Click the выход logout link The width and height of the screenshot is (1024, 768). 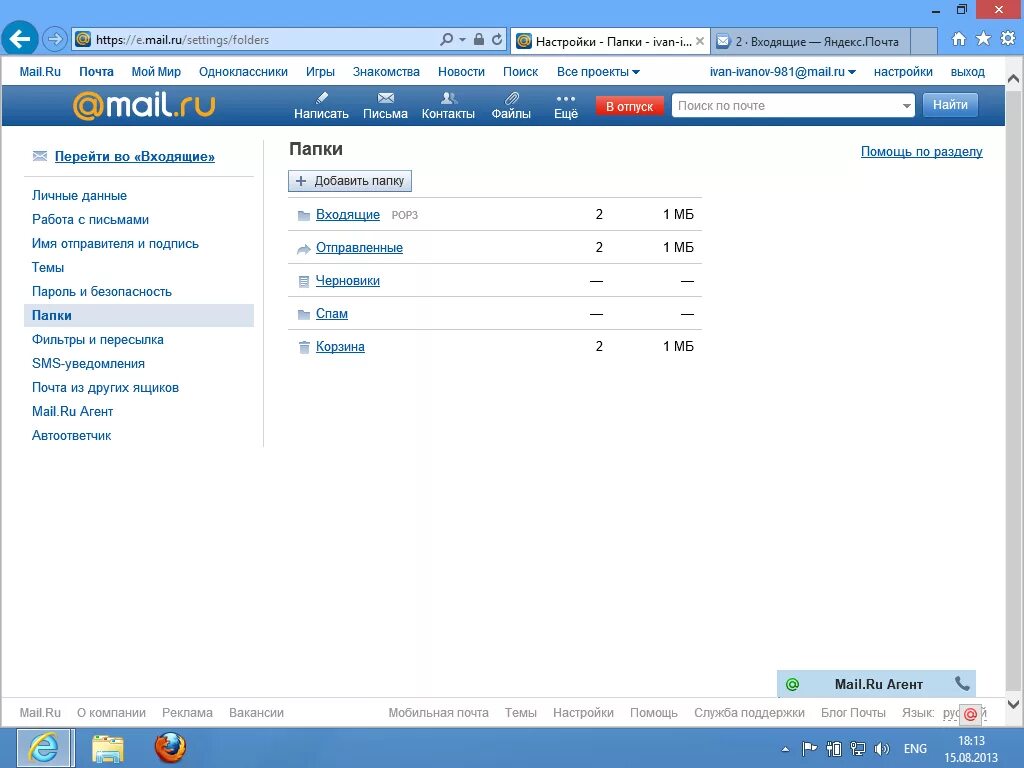click(967, 72)
